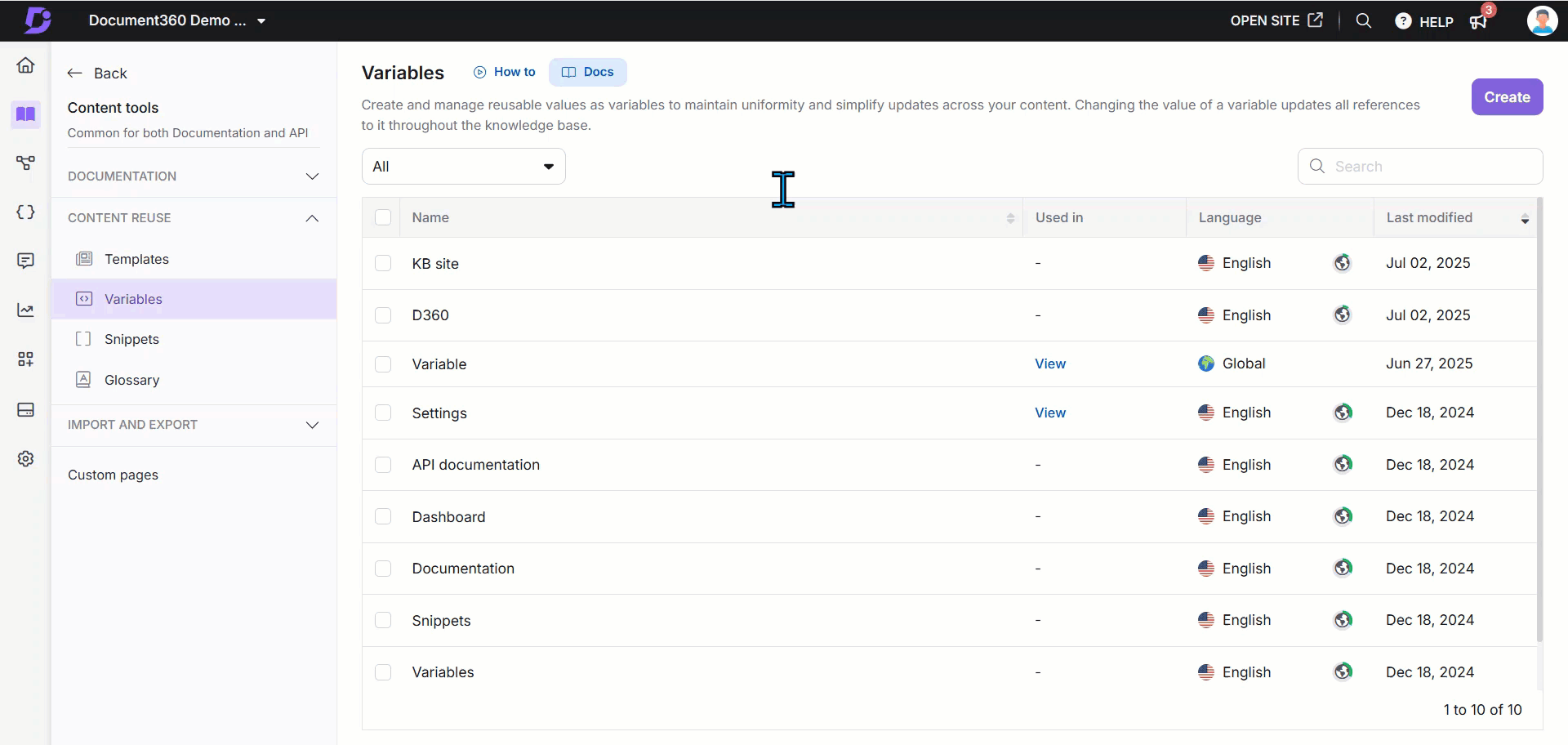Open the announcements megaphone icon
The height and width of the screenshot is (745, 1568).
(x=1478, y=21)
